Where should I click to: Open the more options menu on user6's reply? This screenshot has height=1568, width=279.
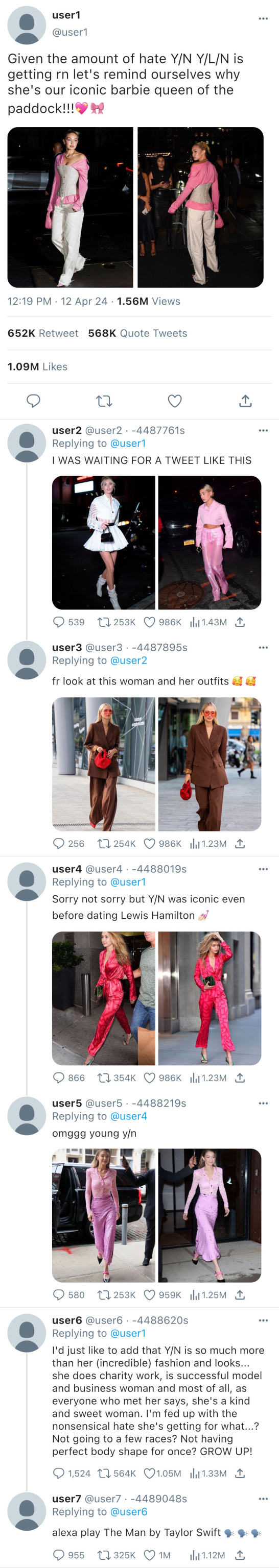(263, 1320)
